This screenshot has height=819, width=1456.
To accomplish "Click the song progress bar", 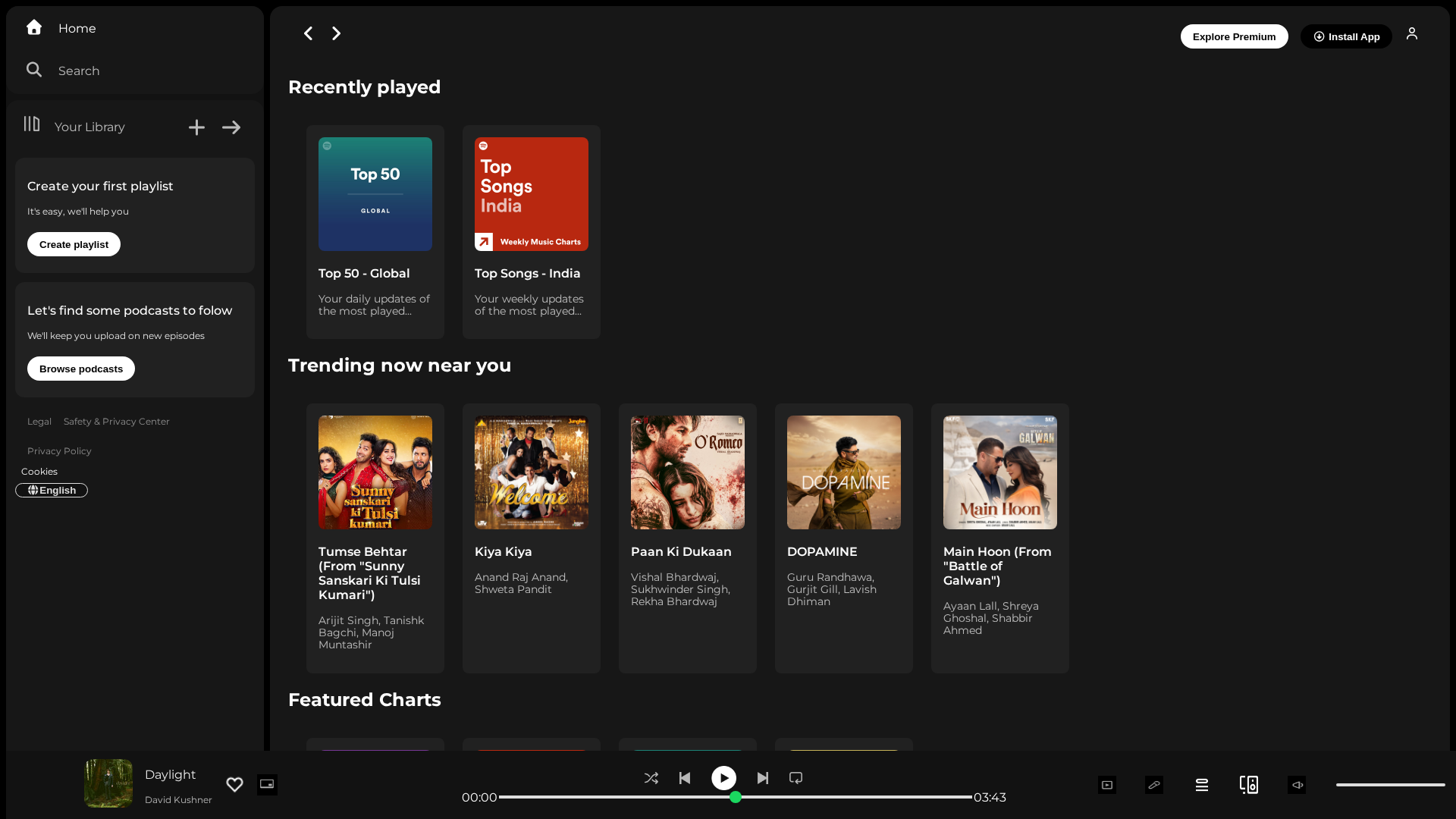I will coord(736,797).
